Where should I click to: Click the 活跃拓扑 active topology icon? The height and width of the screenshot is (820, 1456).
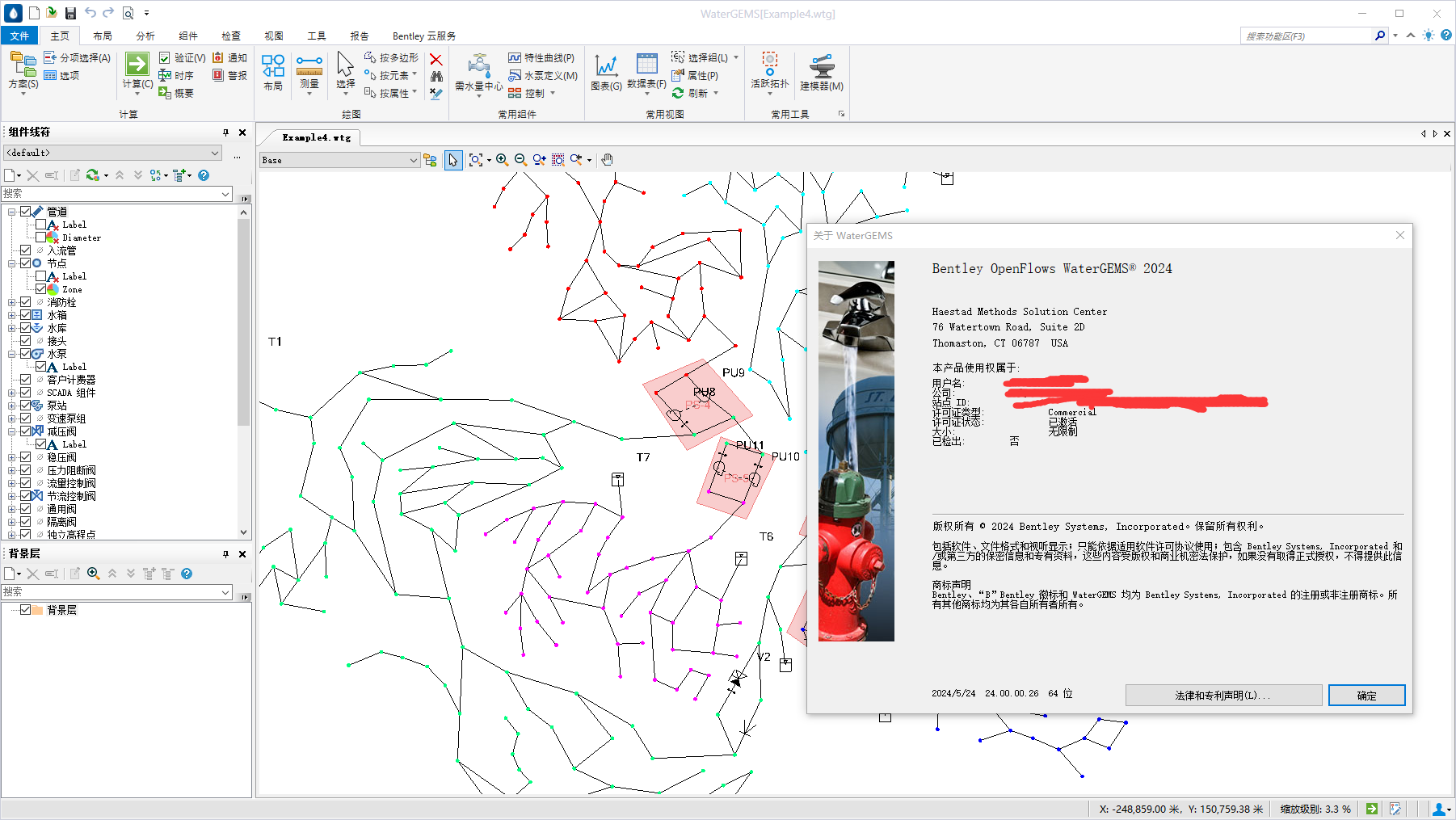[x=770, y=64]
